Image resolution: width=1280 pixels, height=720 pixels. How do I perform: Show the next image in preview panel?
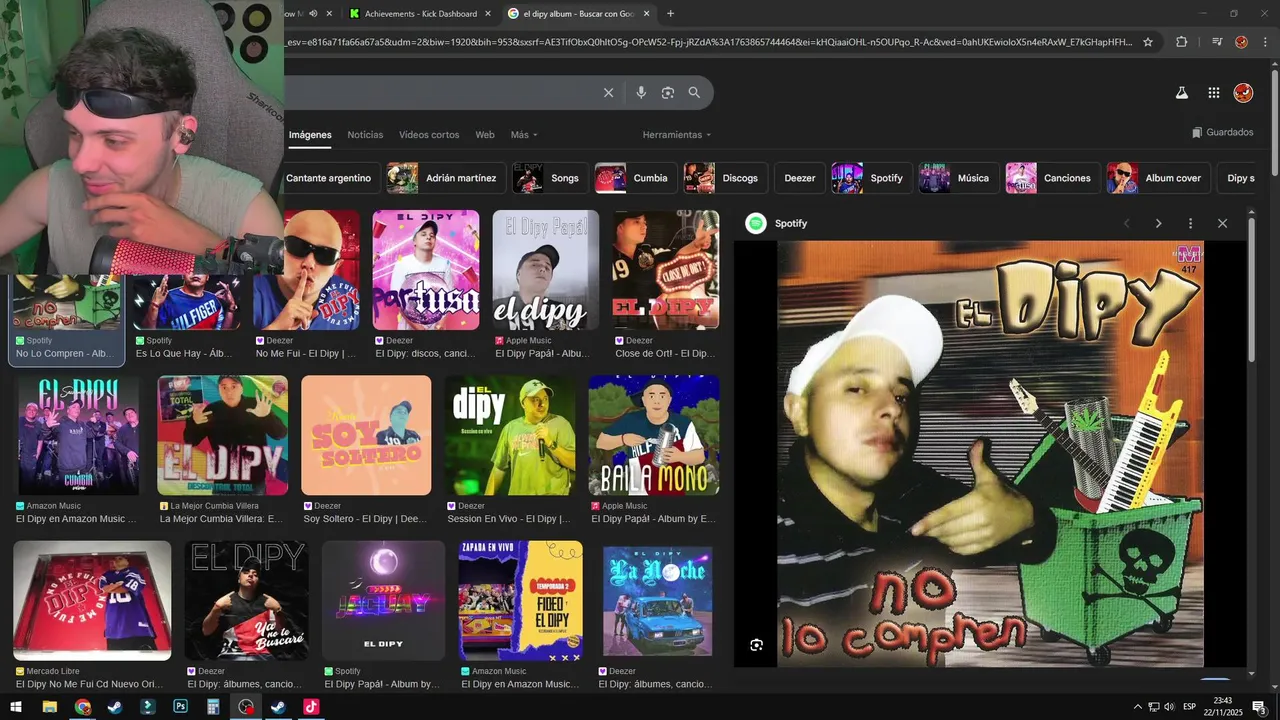[1159, 224]
